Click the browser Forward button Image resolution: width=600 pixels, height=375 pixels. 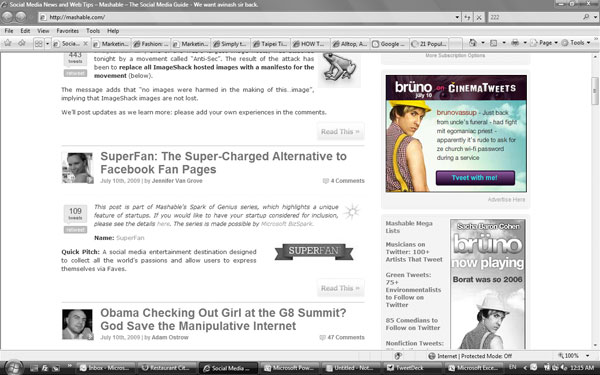click(21, 16)
